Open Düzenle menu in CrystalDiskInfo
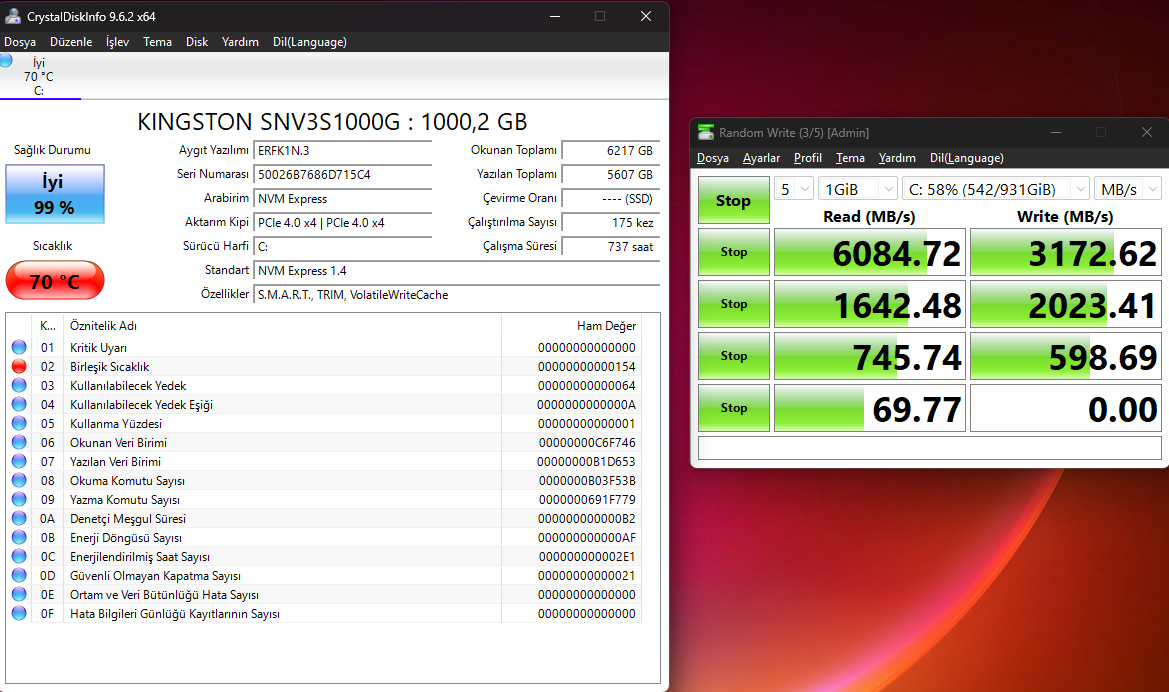1169x692 pixels. [71, 42]
